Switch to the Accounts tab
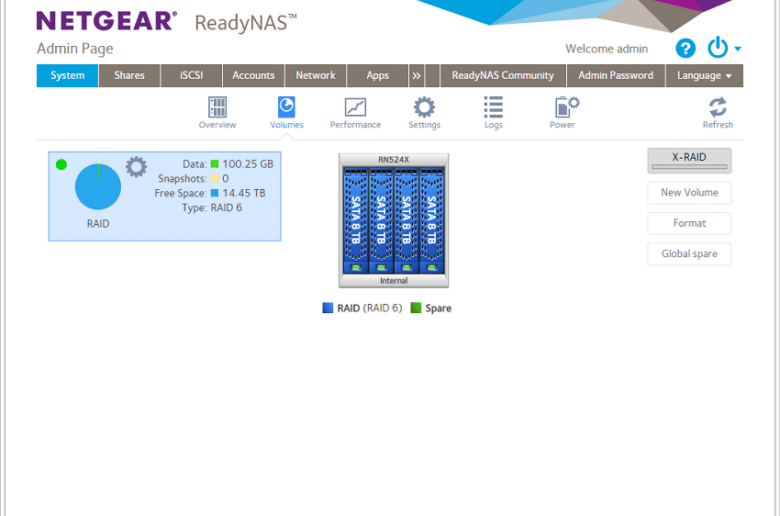This screenshot has width=780, height=516. tap(253, 76)
